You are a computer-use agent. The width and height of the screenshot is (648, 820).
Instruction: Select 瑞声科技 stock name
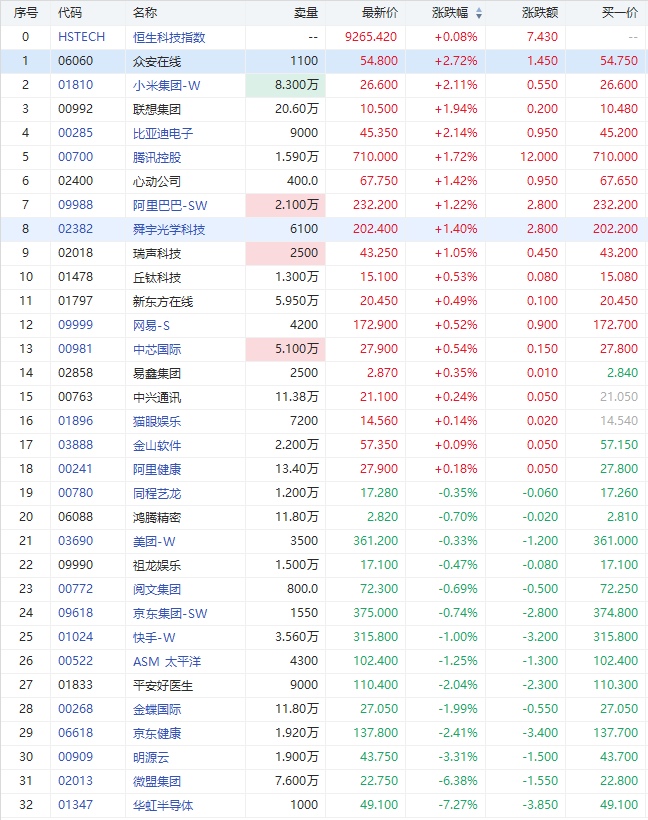coord(157,254)
